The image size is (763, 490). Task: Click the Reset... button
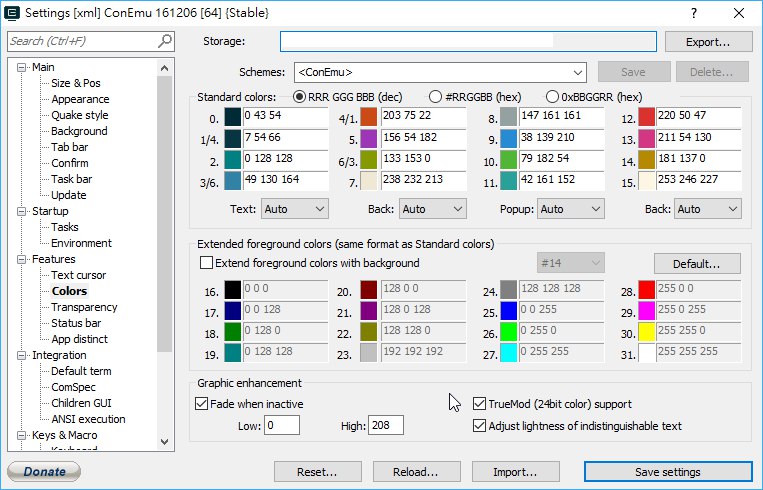tap(317, 472)
